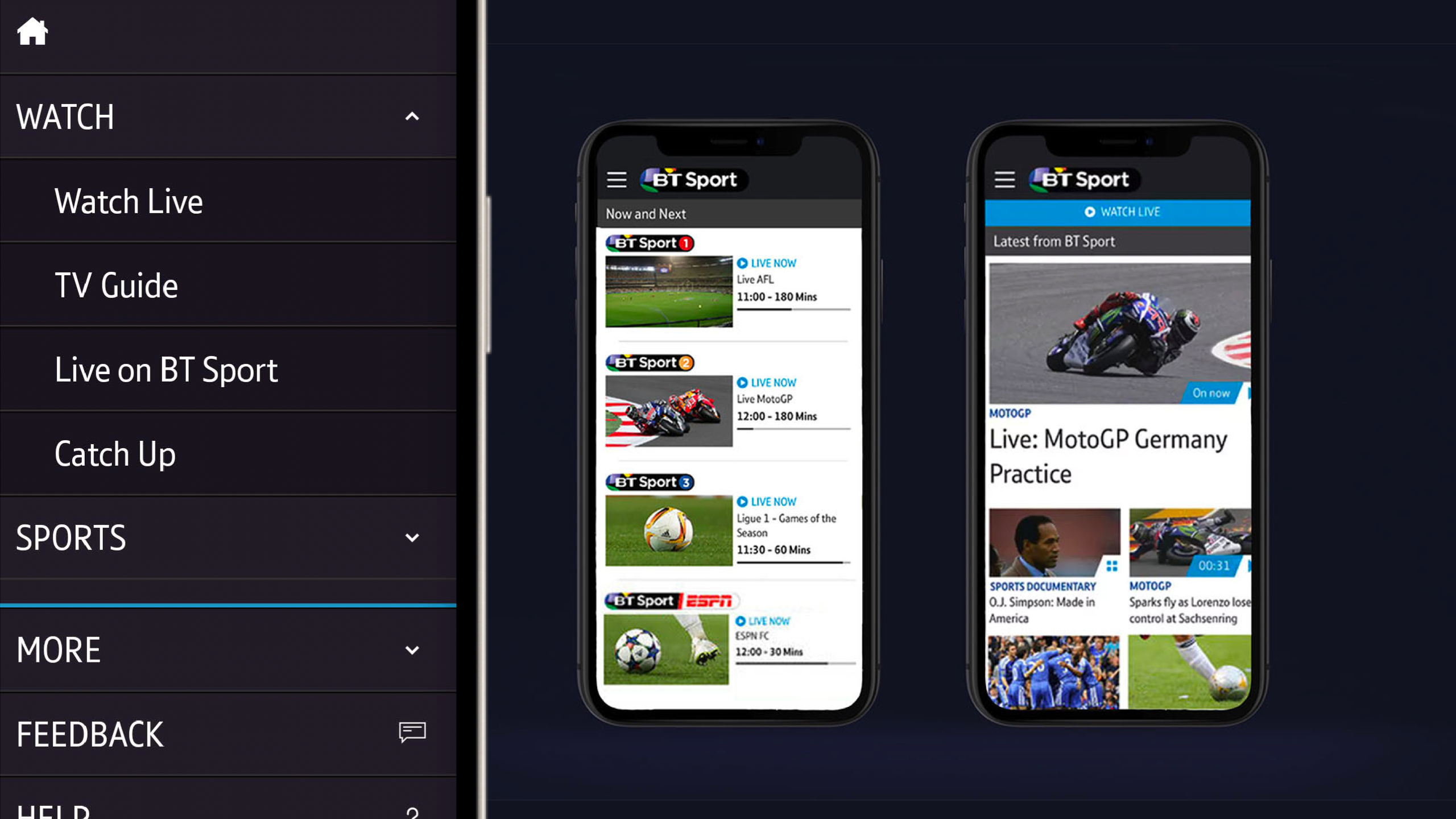Click the hamburger menu icon right phone
Image resolution: width=1456 pixels, height=819 pixels.
pos(1003,178)
